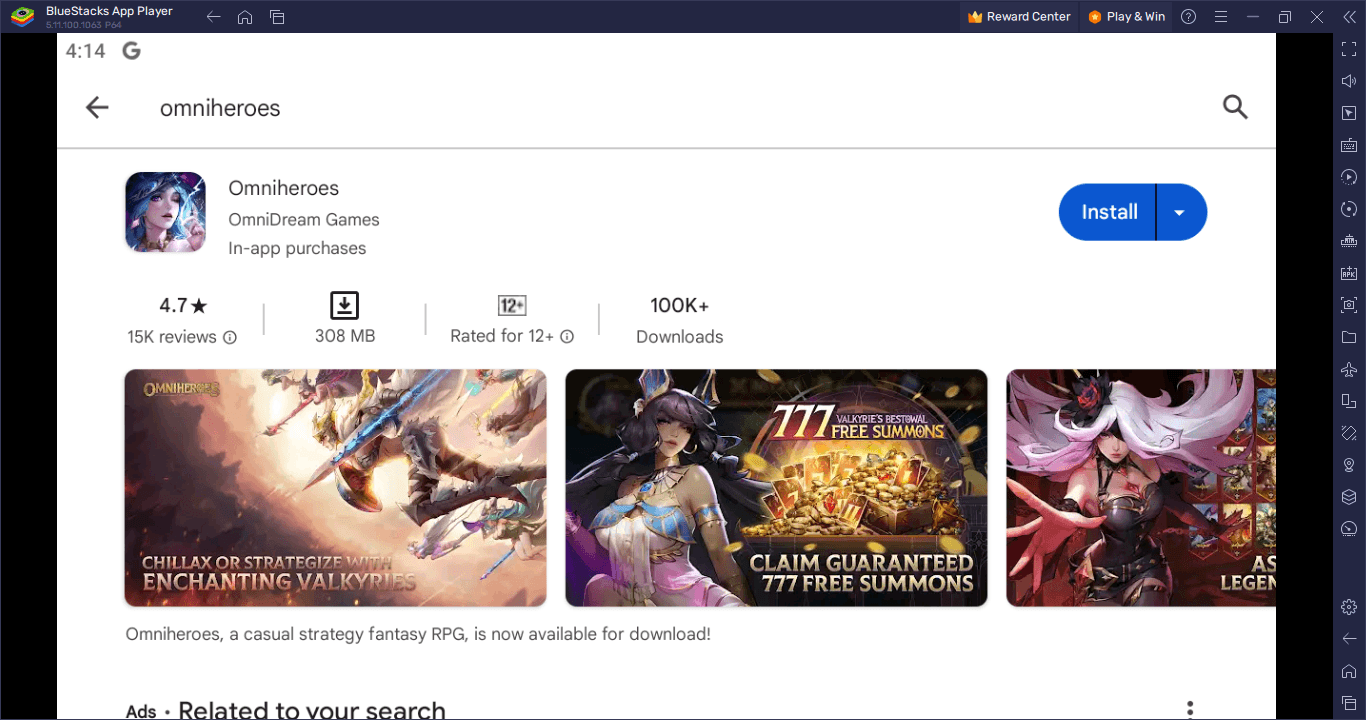Screen dimensions: 1366x720
Task: Click sidebar Android home button
Action: click(1348, 671)
